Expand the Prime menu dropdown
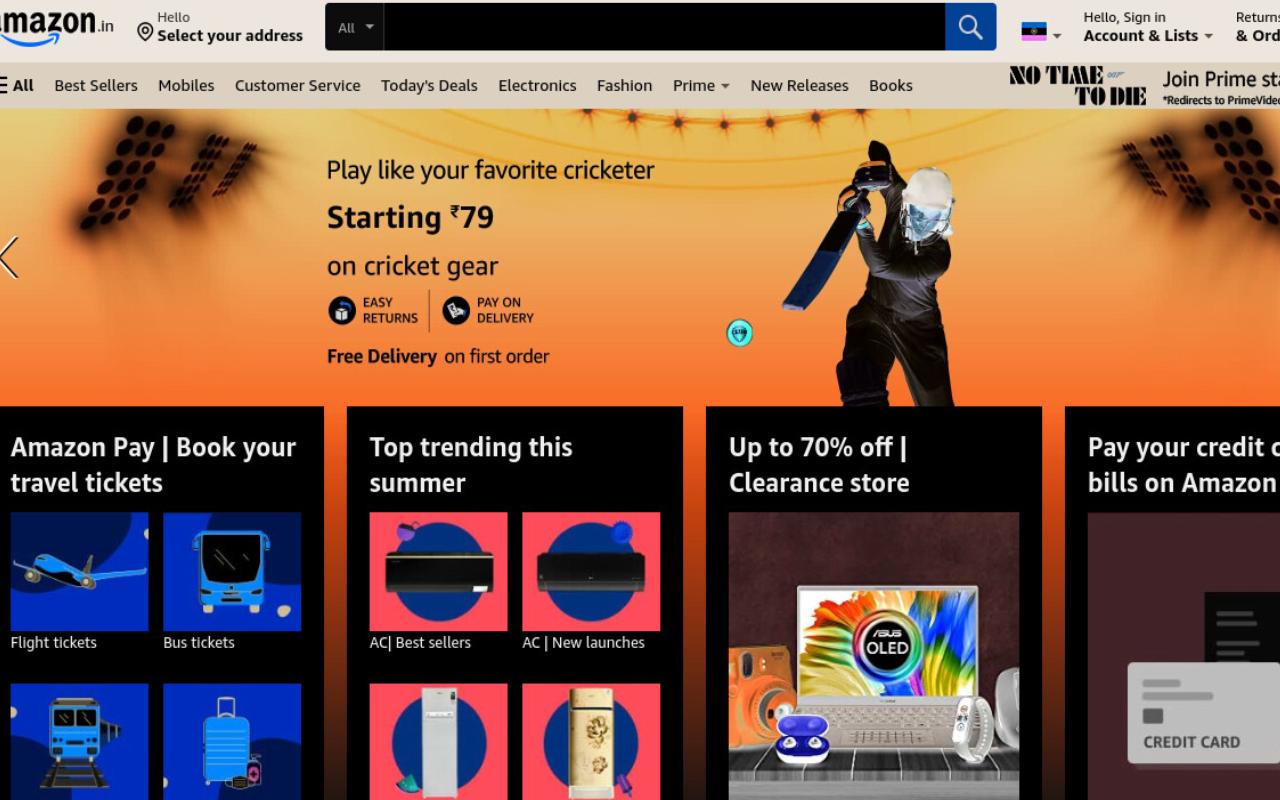 [701, 85]
